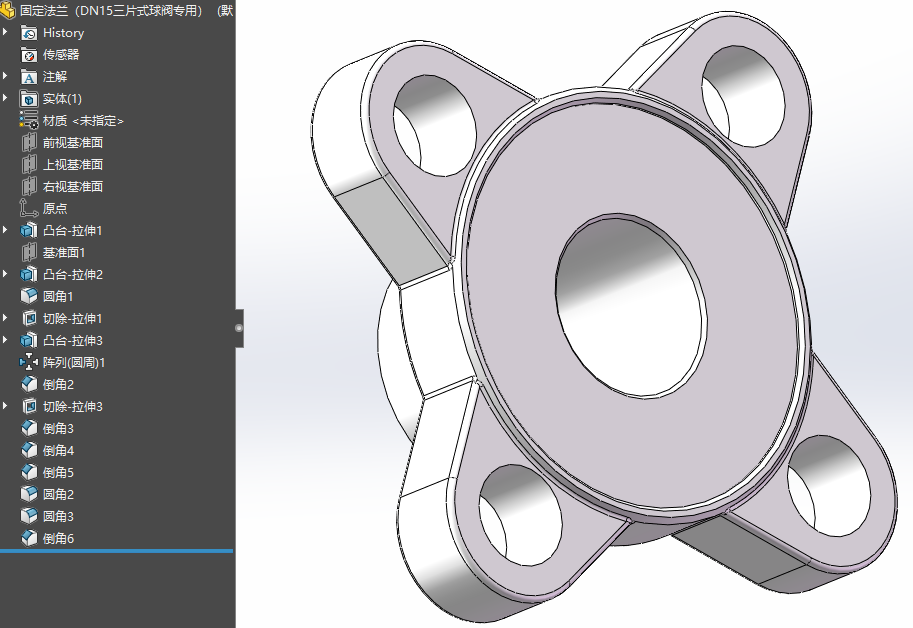Click the 基准面1 reference plane icon

pos(29,253)
